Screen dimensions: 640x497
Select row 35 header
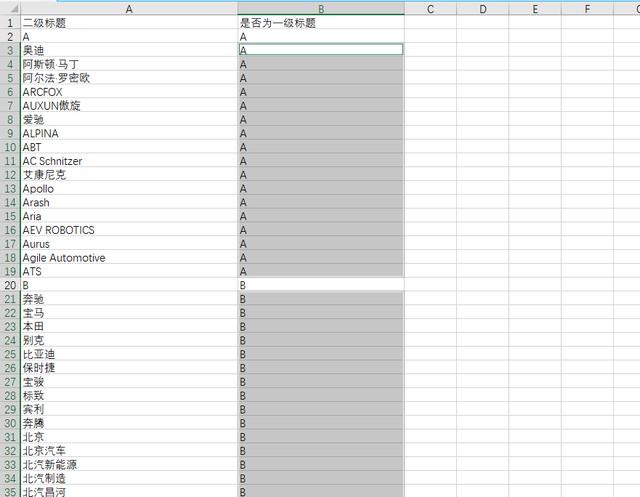pyautogui.click(x=10, y=492)
